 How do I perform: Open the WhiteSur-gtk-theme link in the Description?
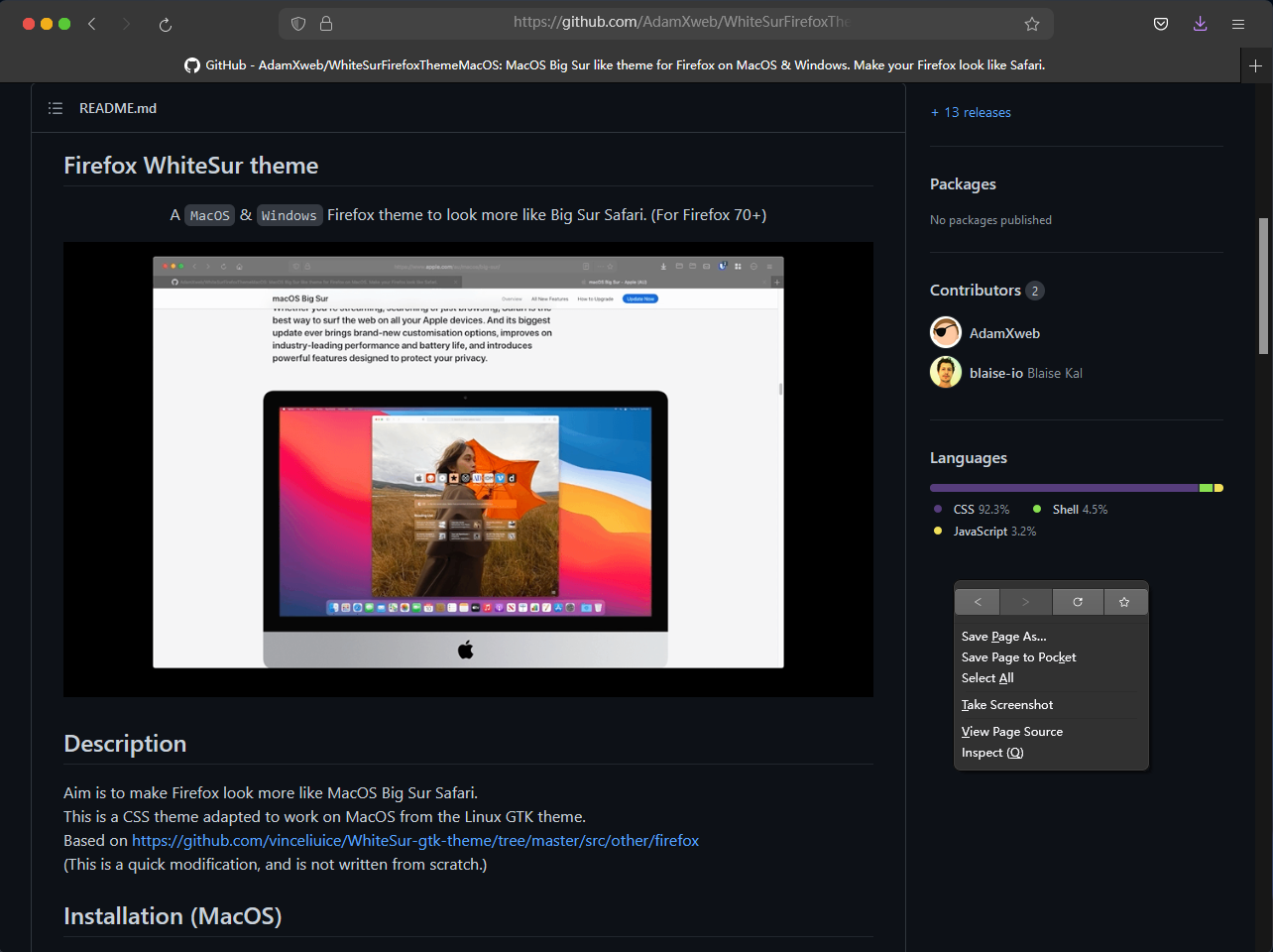[x=415, y=840]
